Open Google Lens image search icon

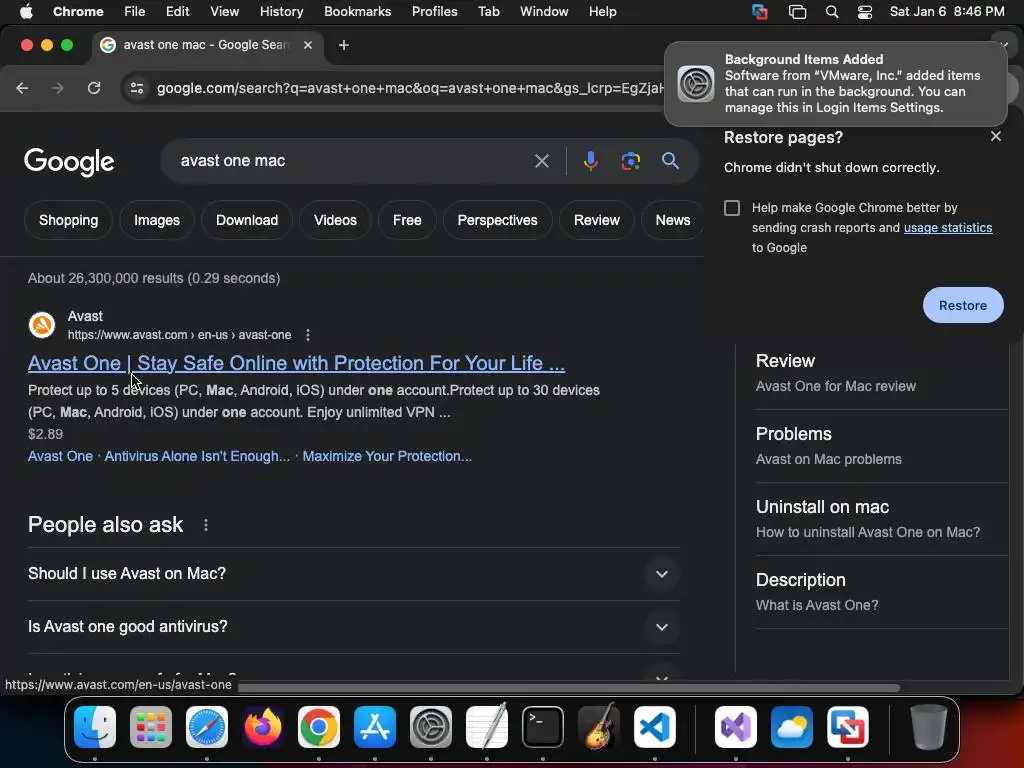click(x=630, y=161)
